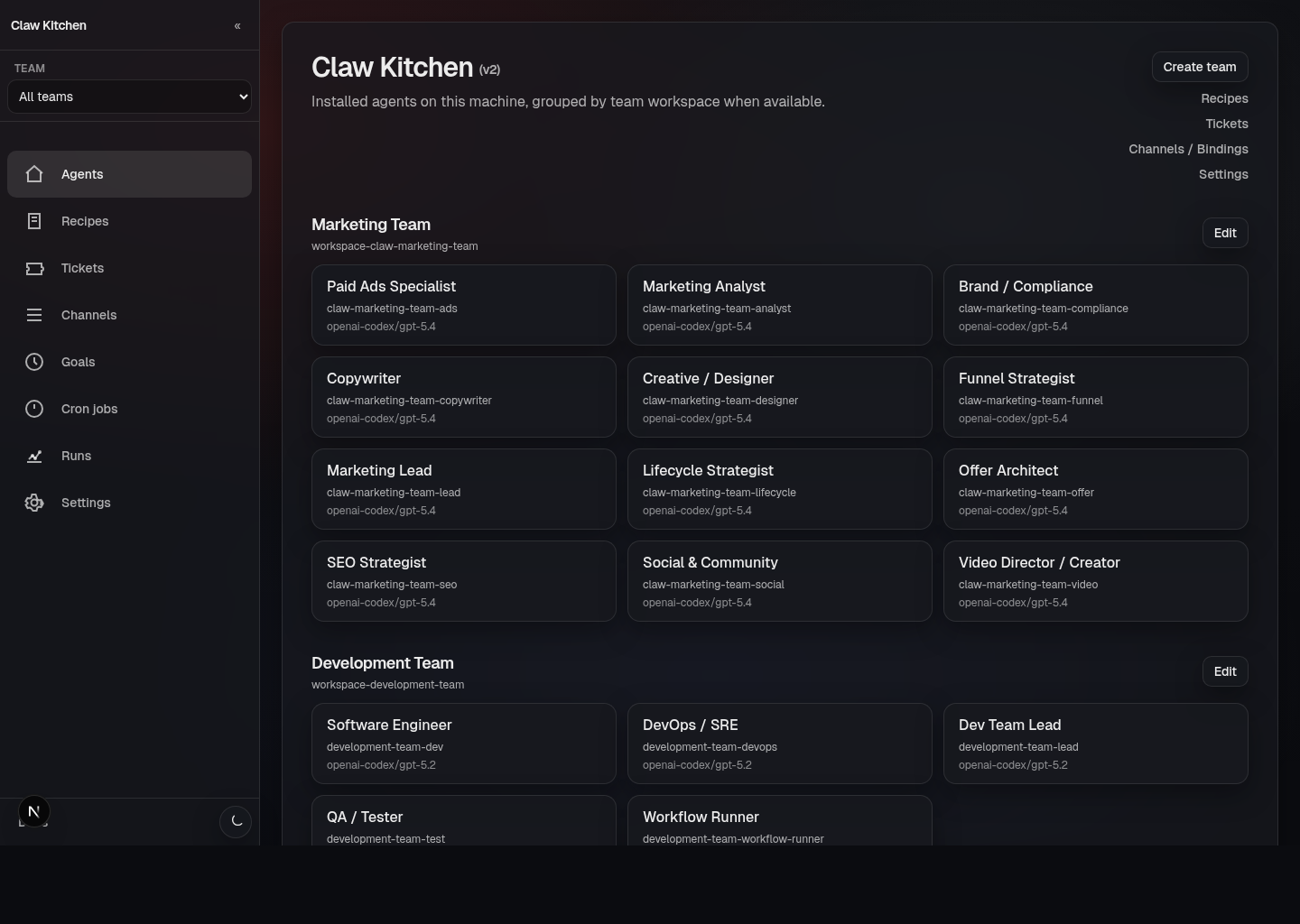Viewport: 1300px width, 924px height.
Task: Click Edit for the Development Team
Action: pyautogui.click(x=1224, y=671)
